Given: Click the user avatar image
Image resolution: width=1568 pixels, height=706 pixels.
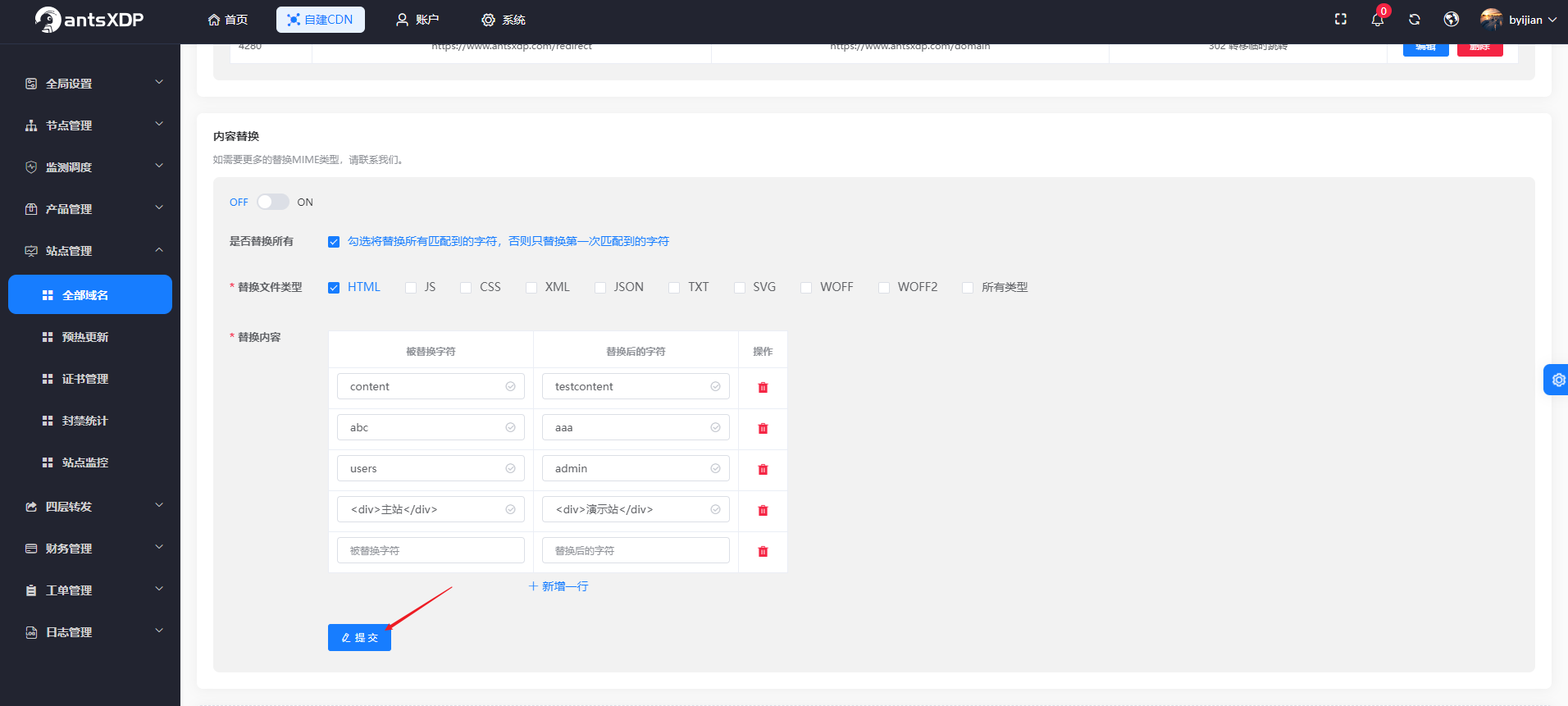Looking at the screenshot, I should [x=1491, y=20].
